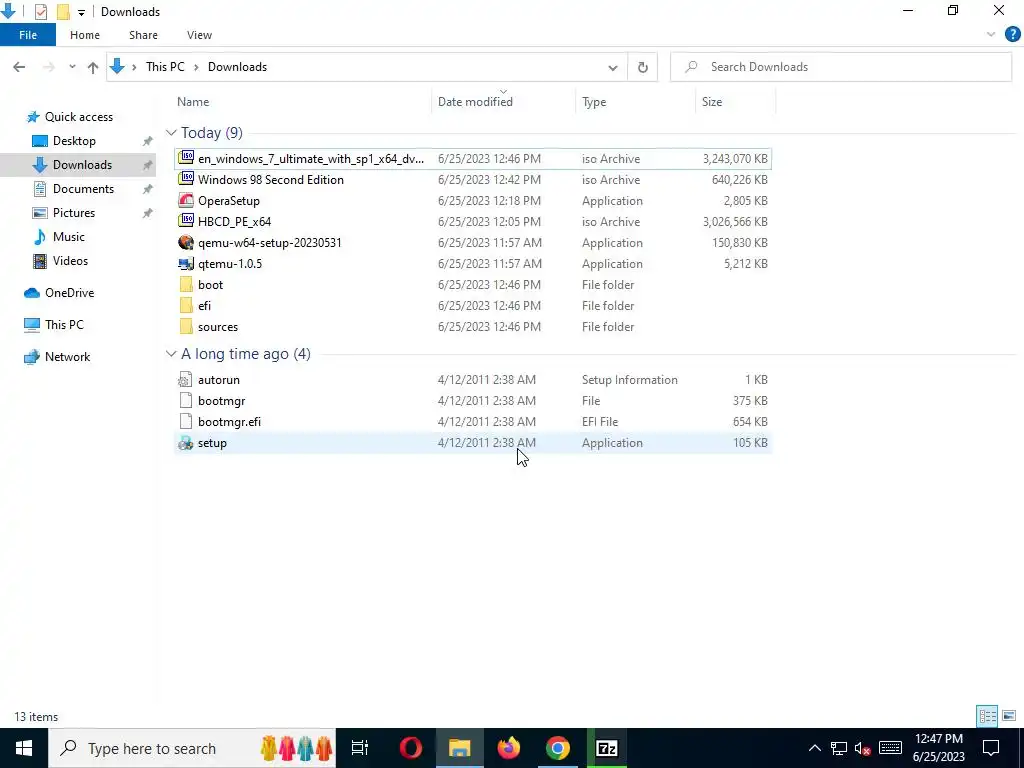
Task: Open Google Chrome from the taskbar
Action: (557, 748)
